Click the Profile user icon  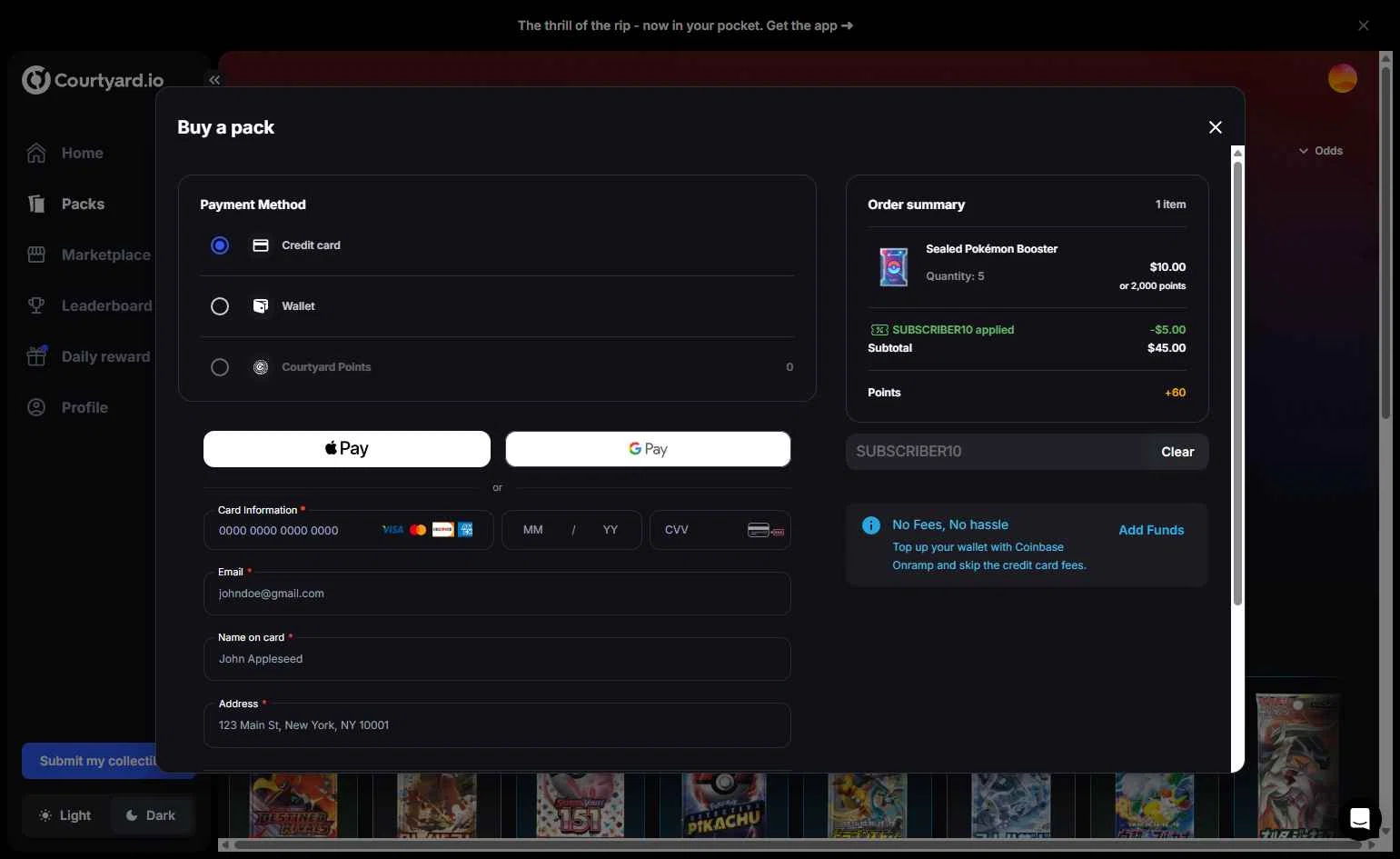tap(36, 407)
